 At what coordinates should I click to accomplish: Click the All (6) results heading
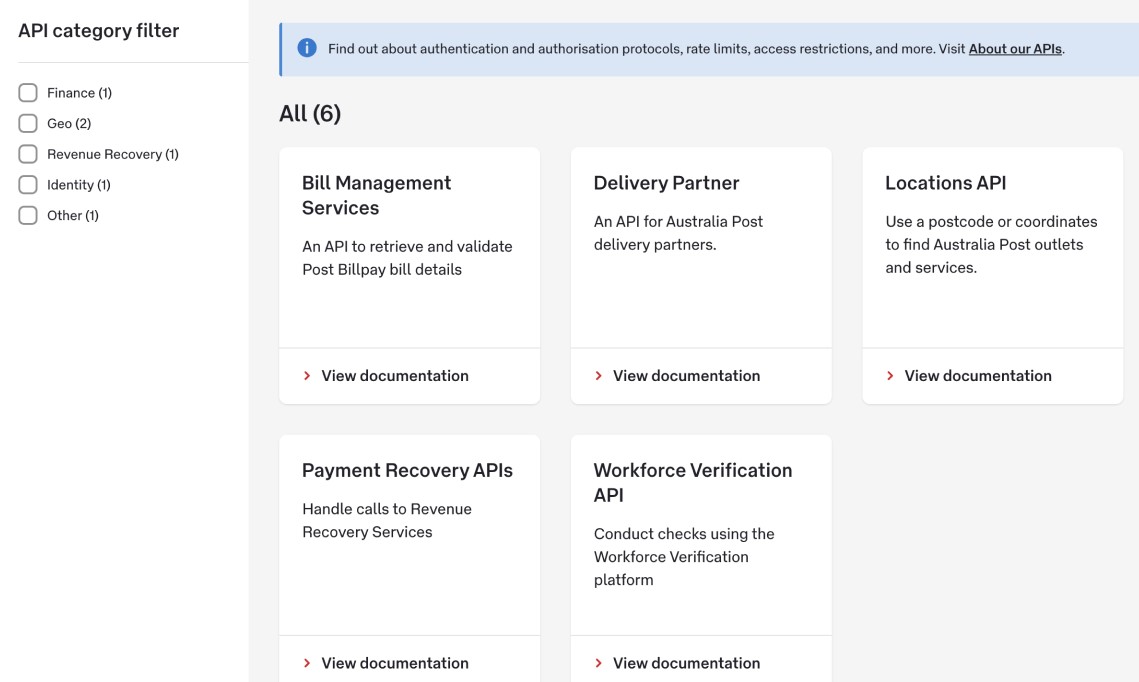pos(310,113)
